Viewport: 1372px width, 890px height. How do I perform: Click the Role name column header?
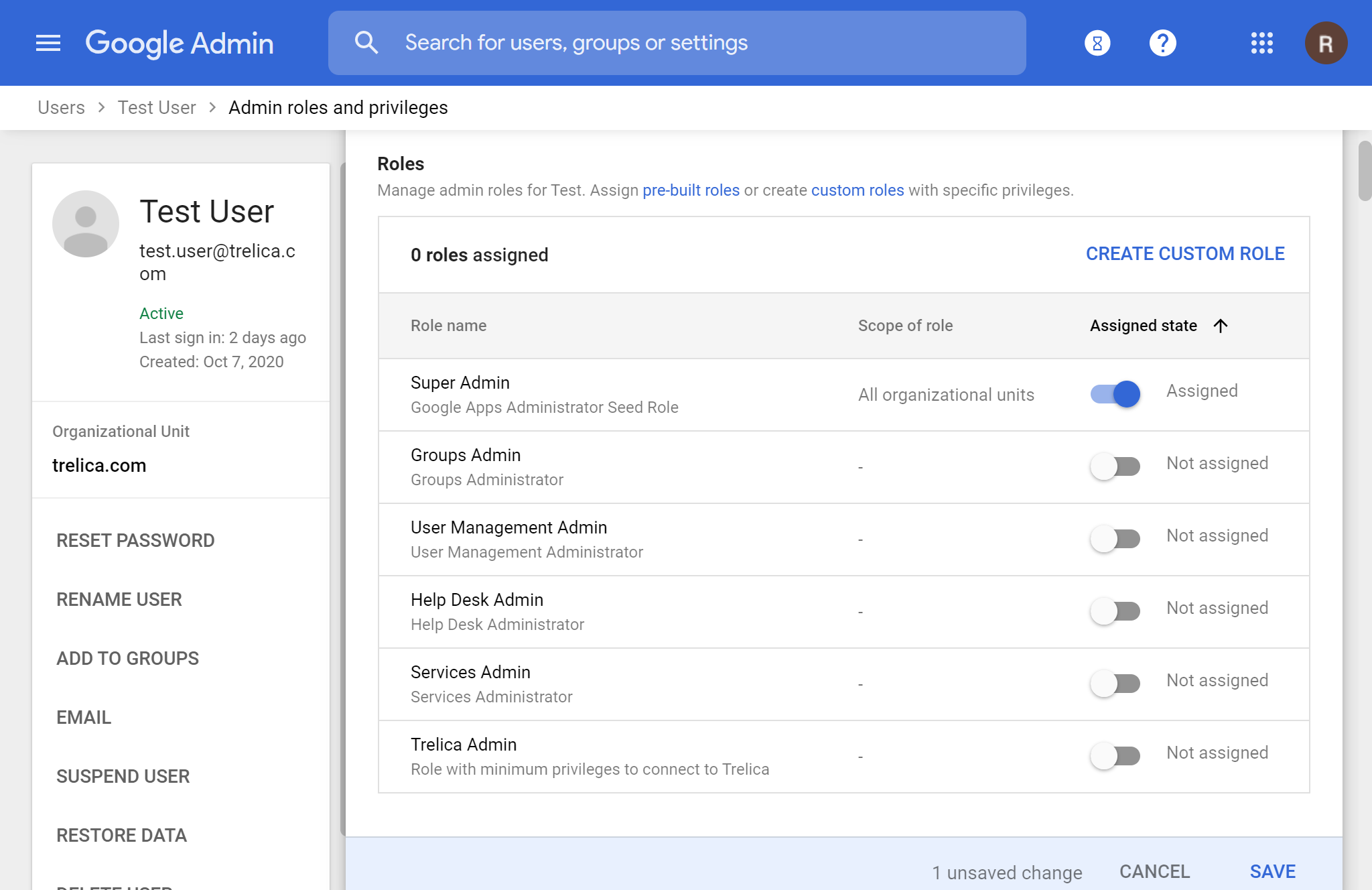[448, 326]
